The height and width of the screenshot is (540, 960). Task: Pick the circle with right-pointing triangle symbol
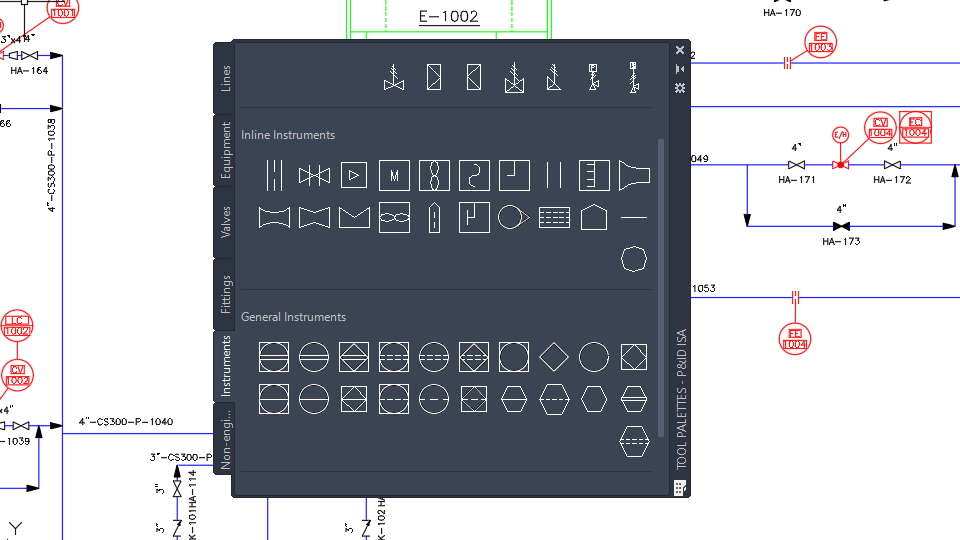[514, 217]
